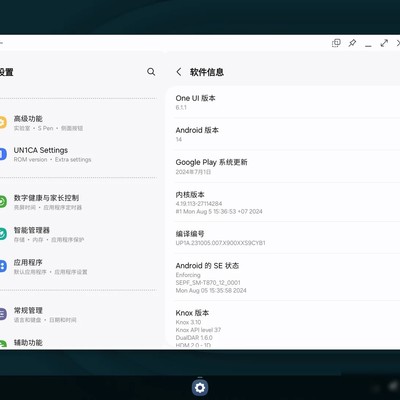Click 2024年7月1日 update date
The width and height of the screenshot is (400, 400).
tap(193, 172)
